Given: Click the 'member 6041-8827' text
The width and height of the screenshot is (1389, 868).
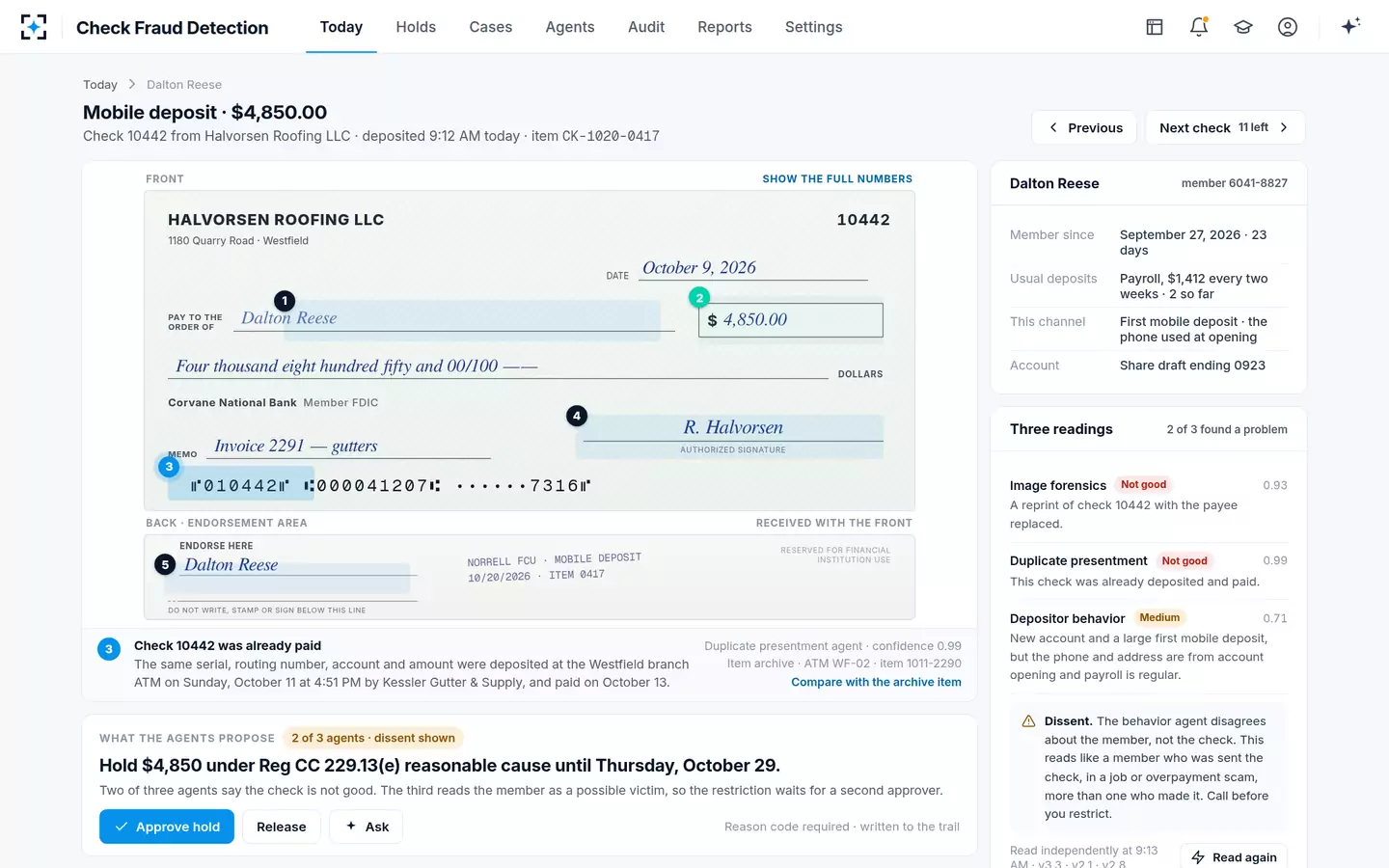Looking at the screenshot, I should (x=1235, y=183).
